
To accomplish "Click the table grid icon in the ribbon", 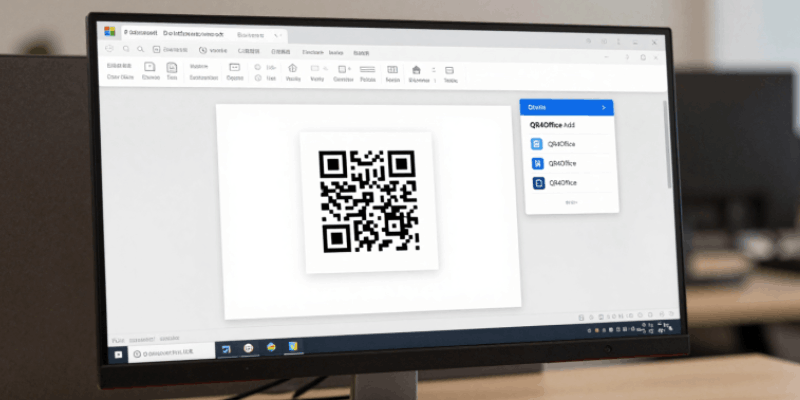I will click(x=392, y=69).
